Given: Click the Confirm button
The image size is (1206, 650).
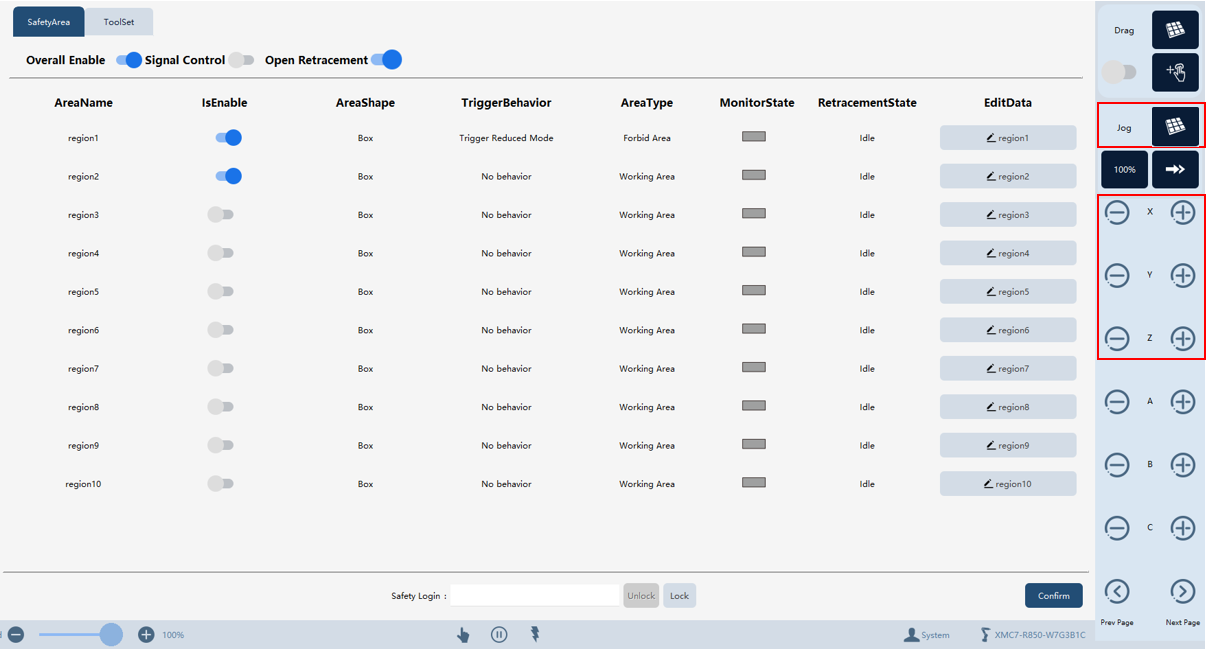Looking at the screenshot, I should (1054, 596).
